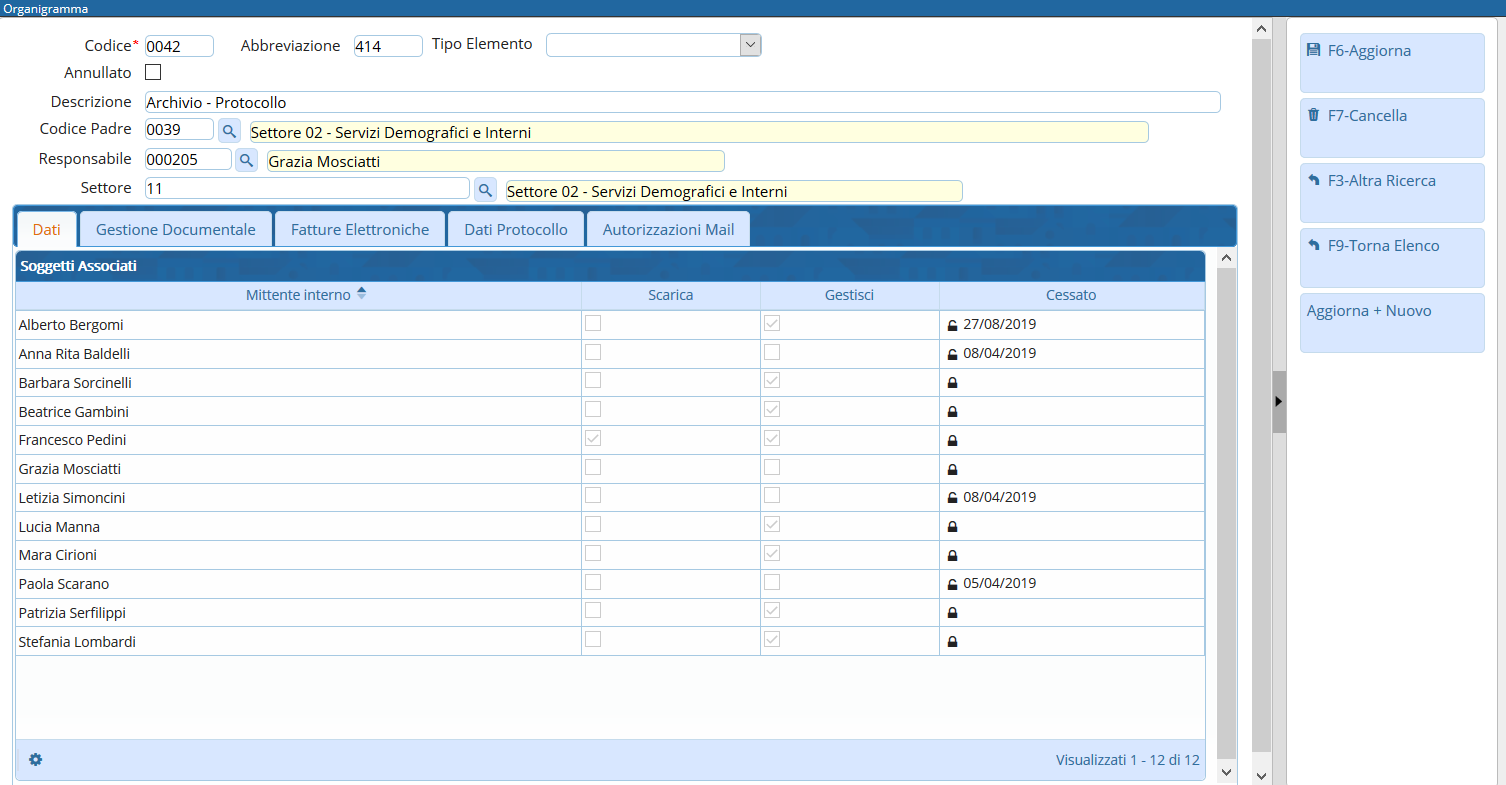Open the Settore lookup search icon

(485, 190)
